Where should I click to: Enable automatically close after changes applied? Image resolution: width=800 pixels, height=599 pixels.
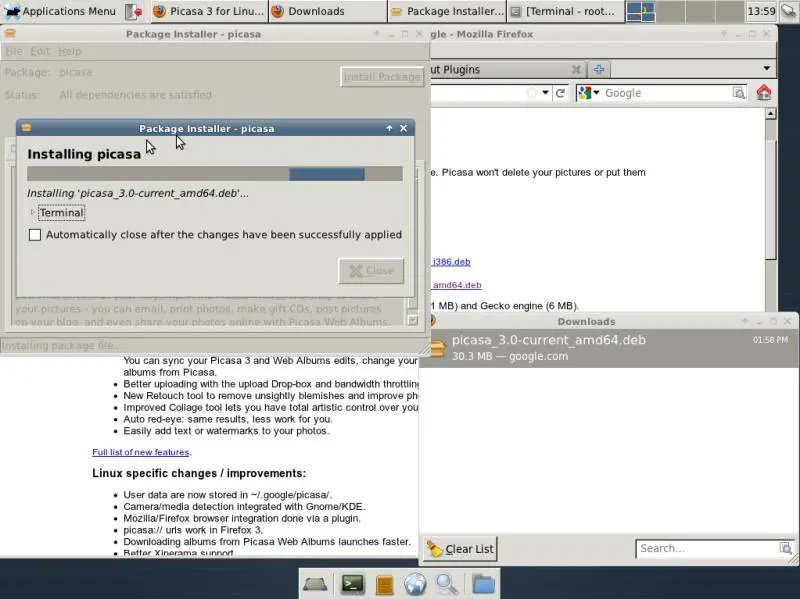[35, 235]
